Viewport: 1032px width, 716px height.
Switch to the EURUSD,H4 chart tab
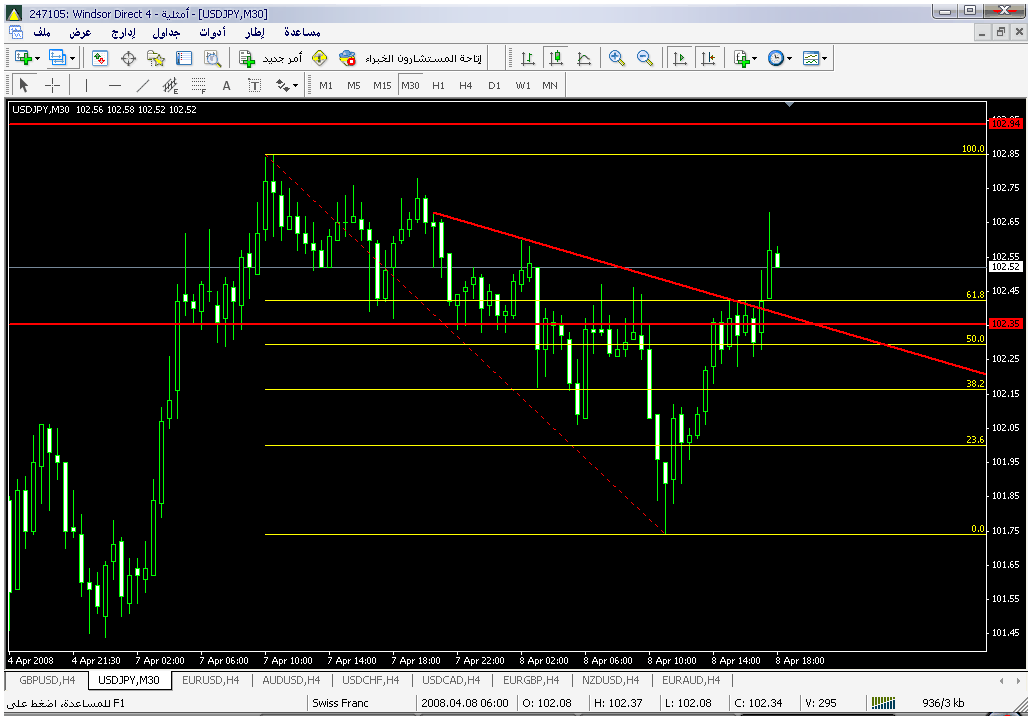pos(209,680)
